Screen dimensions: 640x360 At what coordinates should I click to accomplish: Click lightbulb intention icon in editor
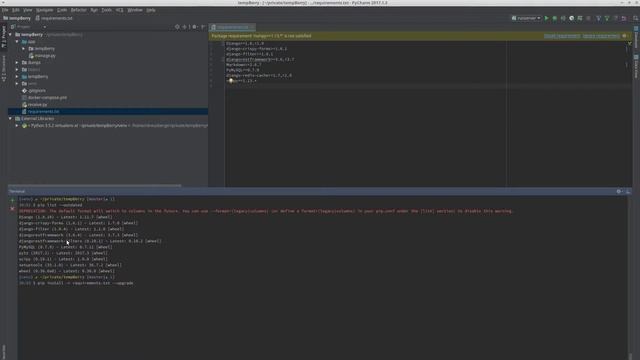coord(231,81)
